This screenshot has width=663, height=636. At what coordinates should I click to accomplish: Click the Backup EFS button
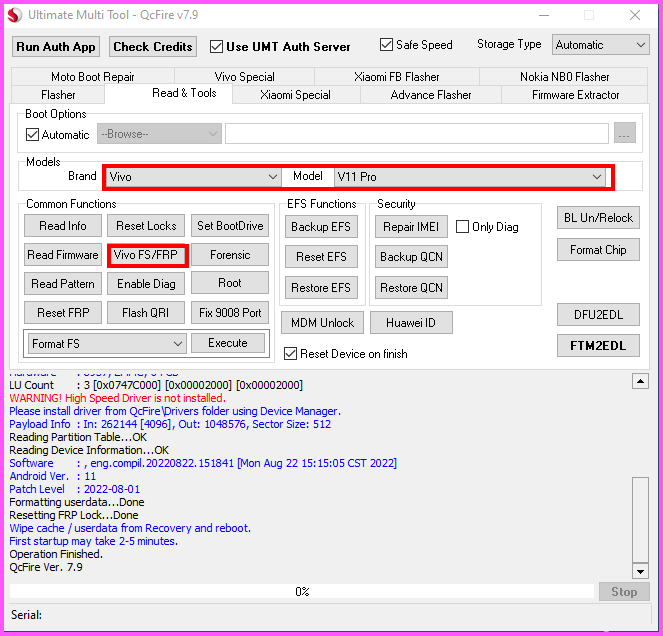pos(321,227)
